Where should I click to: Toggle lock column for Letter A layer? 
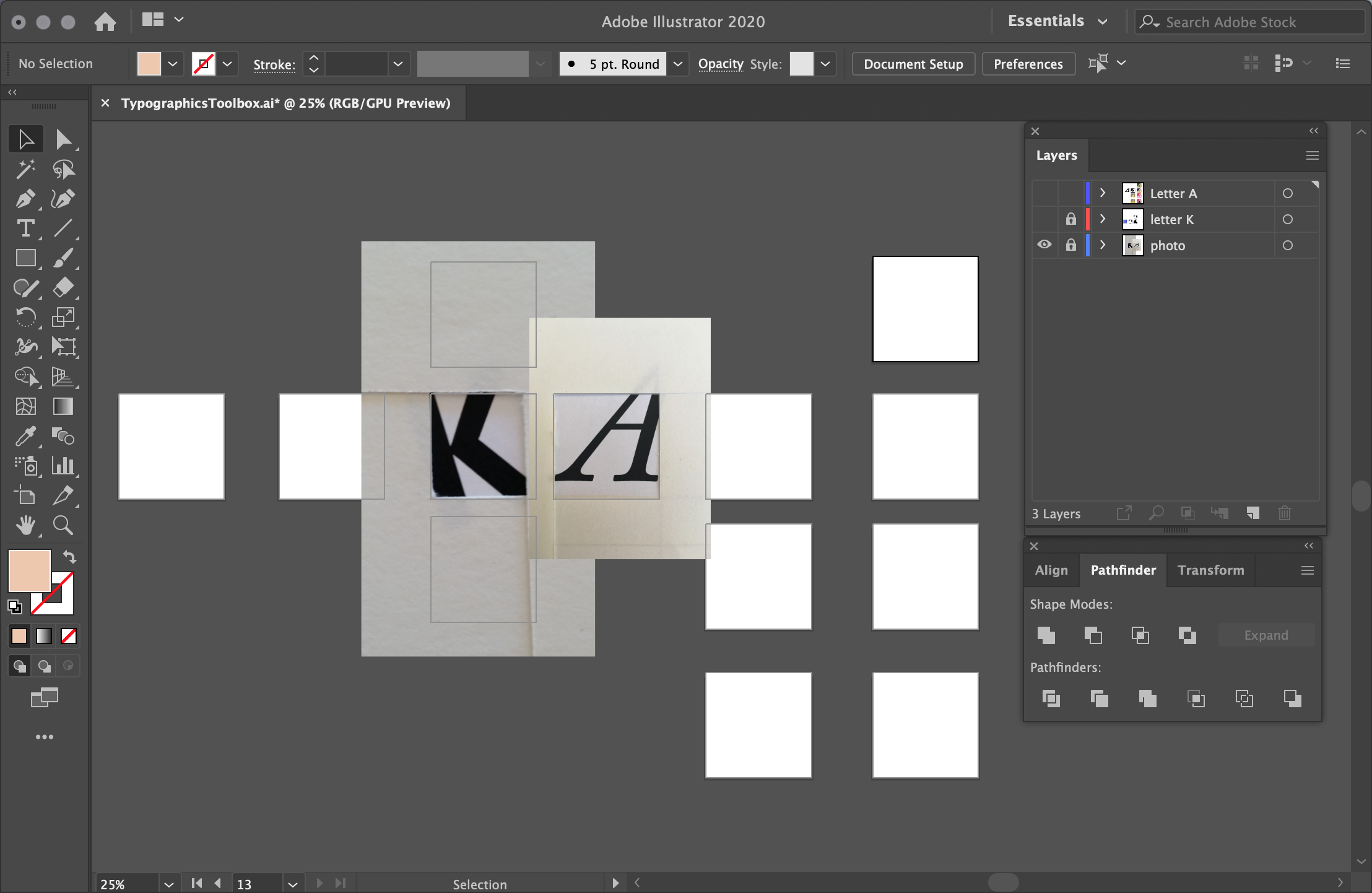pos(1070,193)
